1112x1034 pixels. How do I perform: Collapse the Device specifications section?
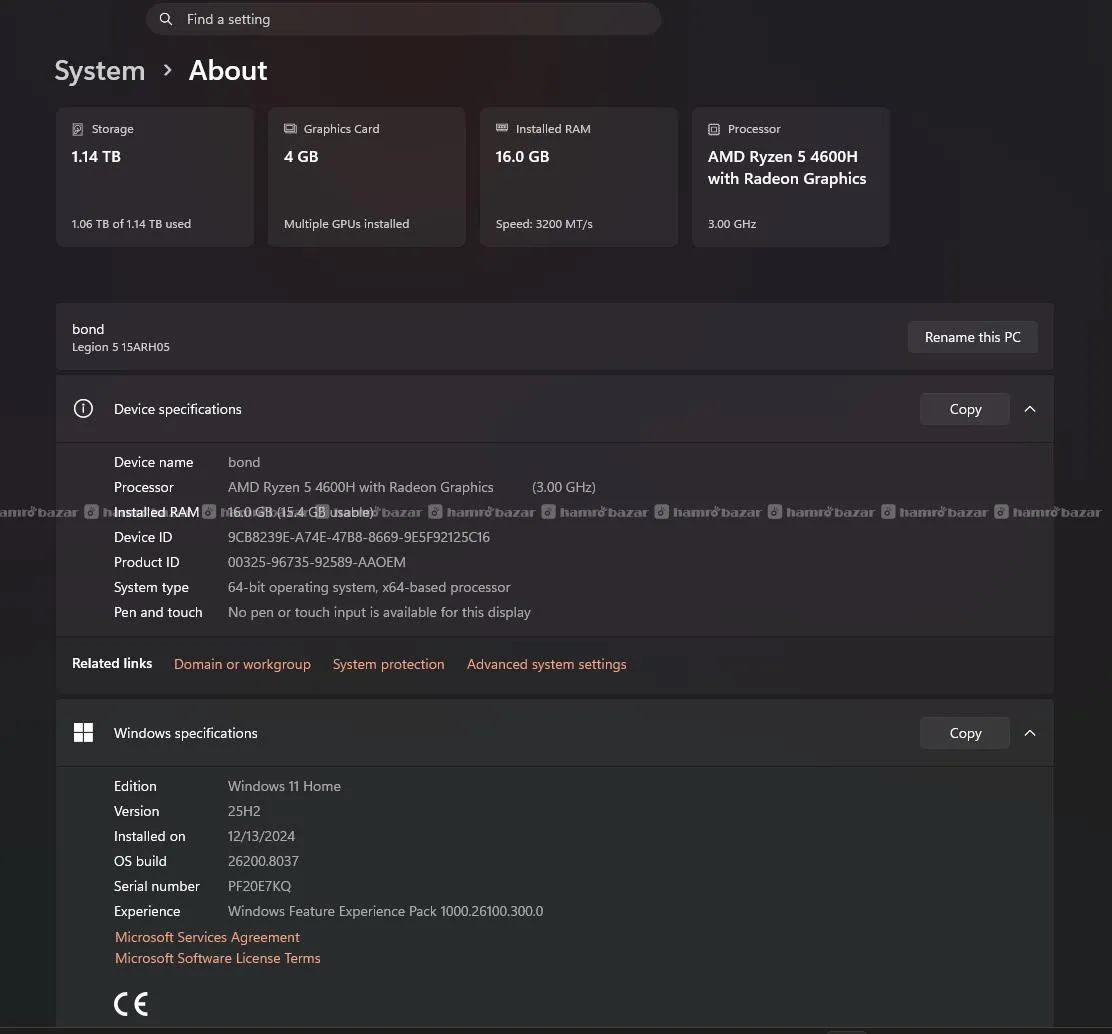(x=1030, y=409)
